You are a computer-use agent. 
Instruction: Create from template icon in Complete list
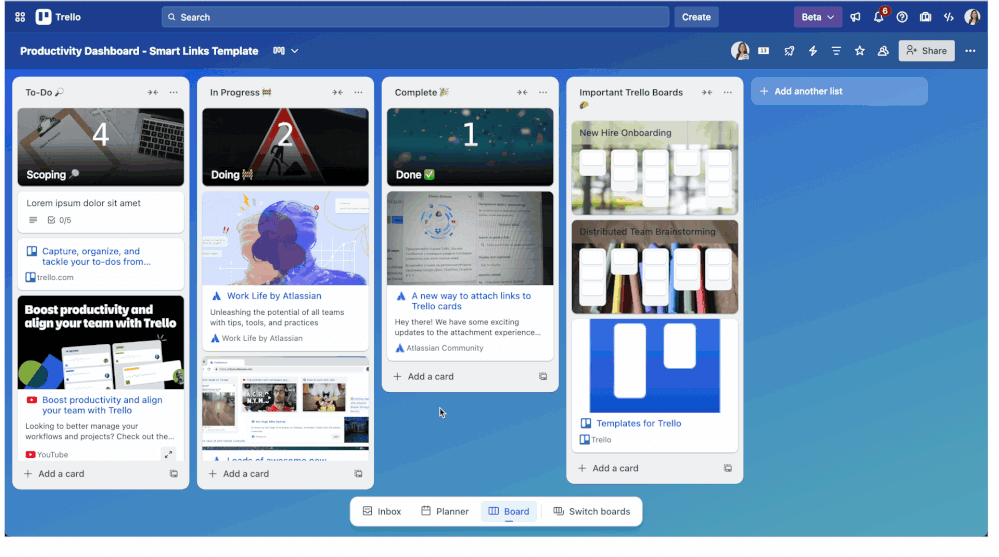coord(543,377)
